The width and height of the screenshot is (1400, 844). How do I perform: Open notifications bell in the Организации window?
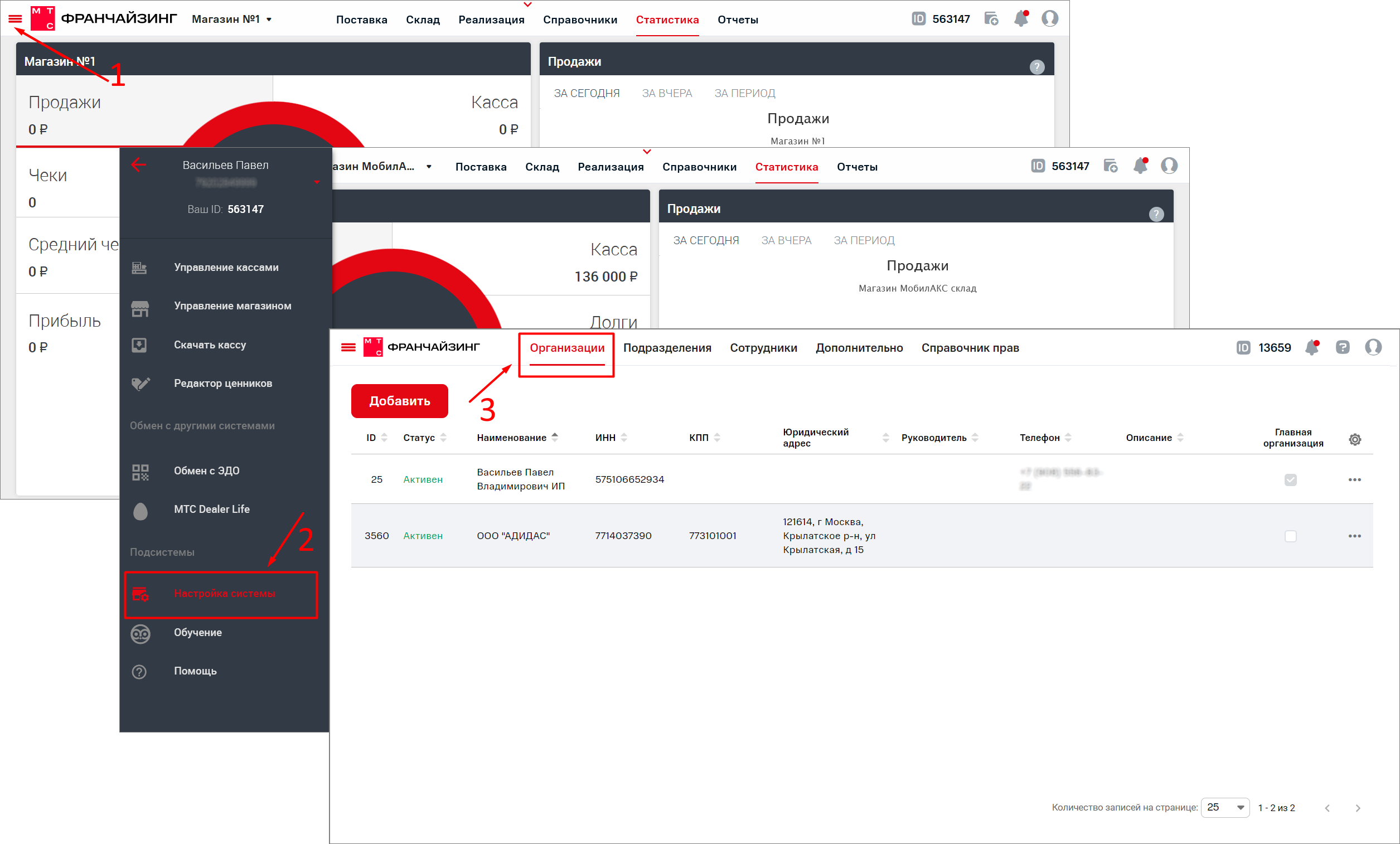(1312, 347)
